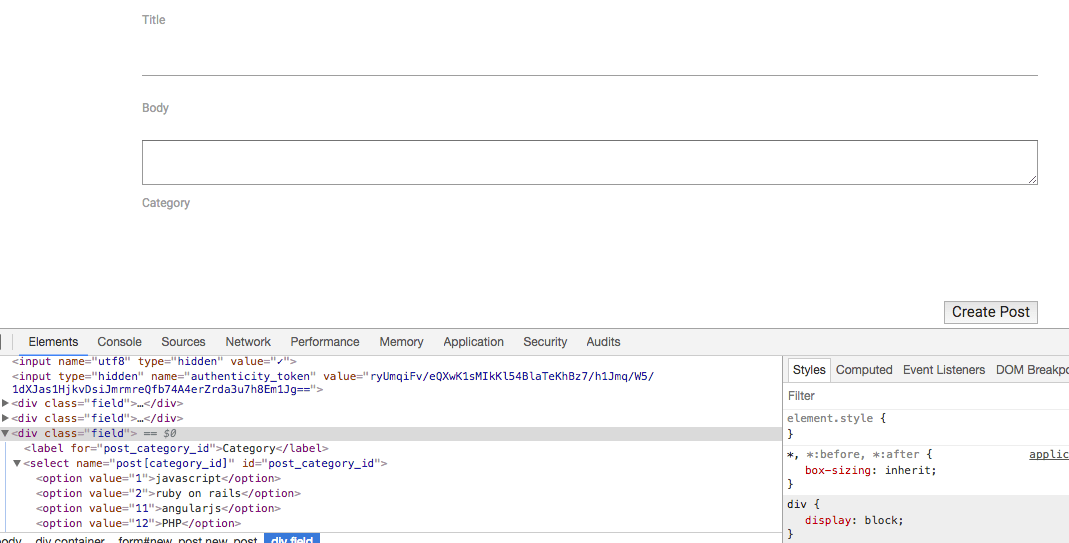Click the Title label on the form
This screenshot has width=1069, height=543.
153,20
